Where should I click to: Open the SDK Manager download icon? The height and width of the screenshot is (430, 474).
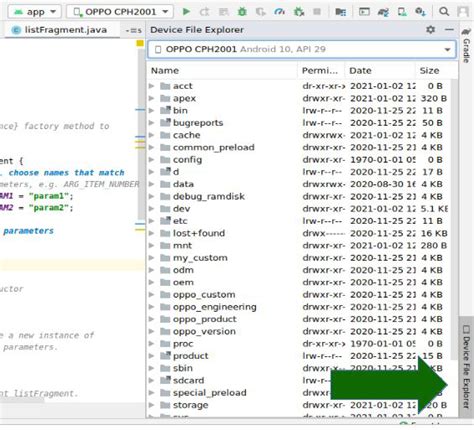(x=420, y=12)
